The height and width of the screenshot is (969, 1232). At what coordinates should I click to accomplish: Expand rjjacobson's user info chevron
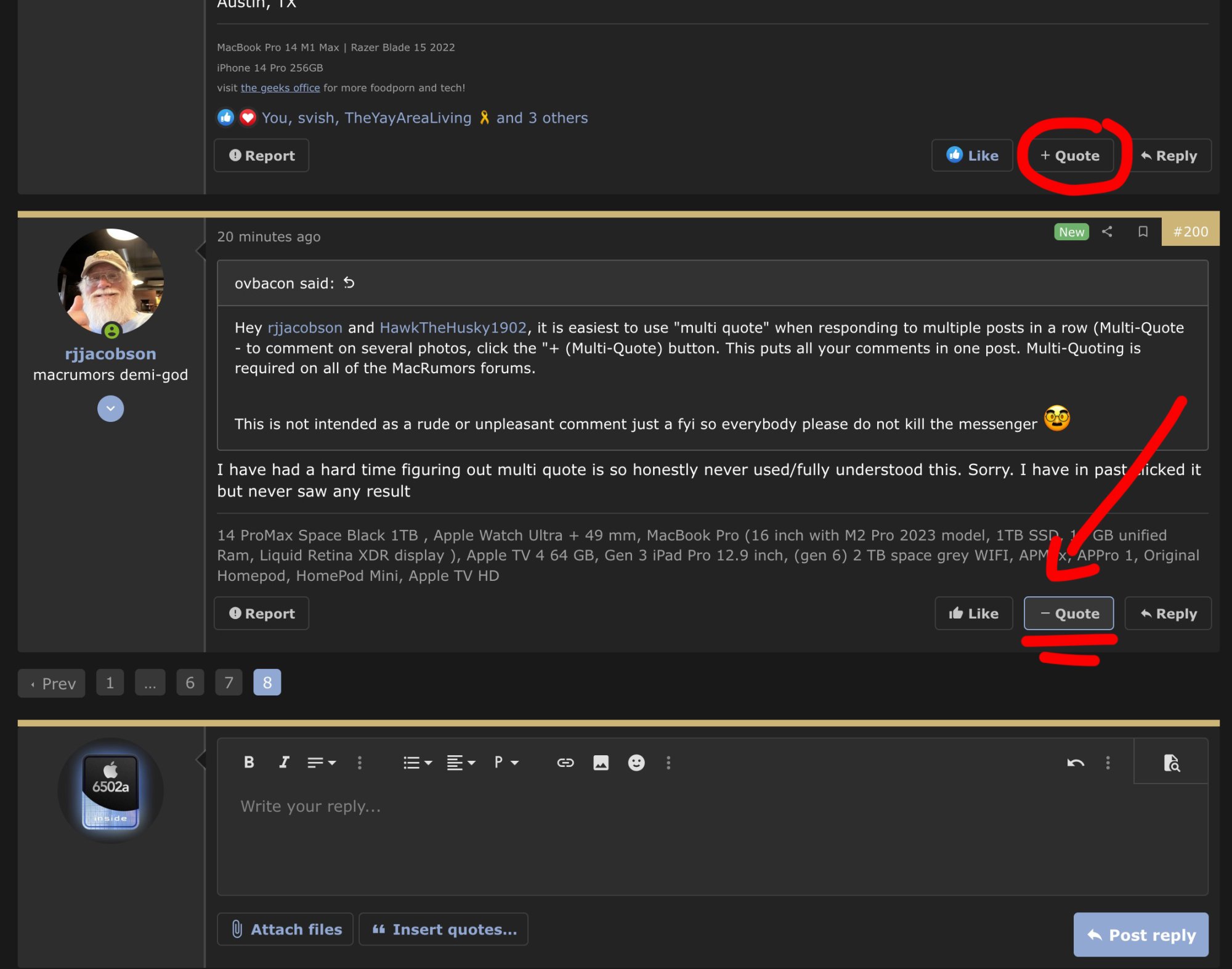coord(110,408)
